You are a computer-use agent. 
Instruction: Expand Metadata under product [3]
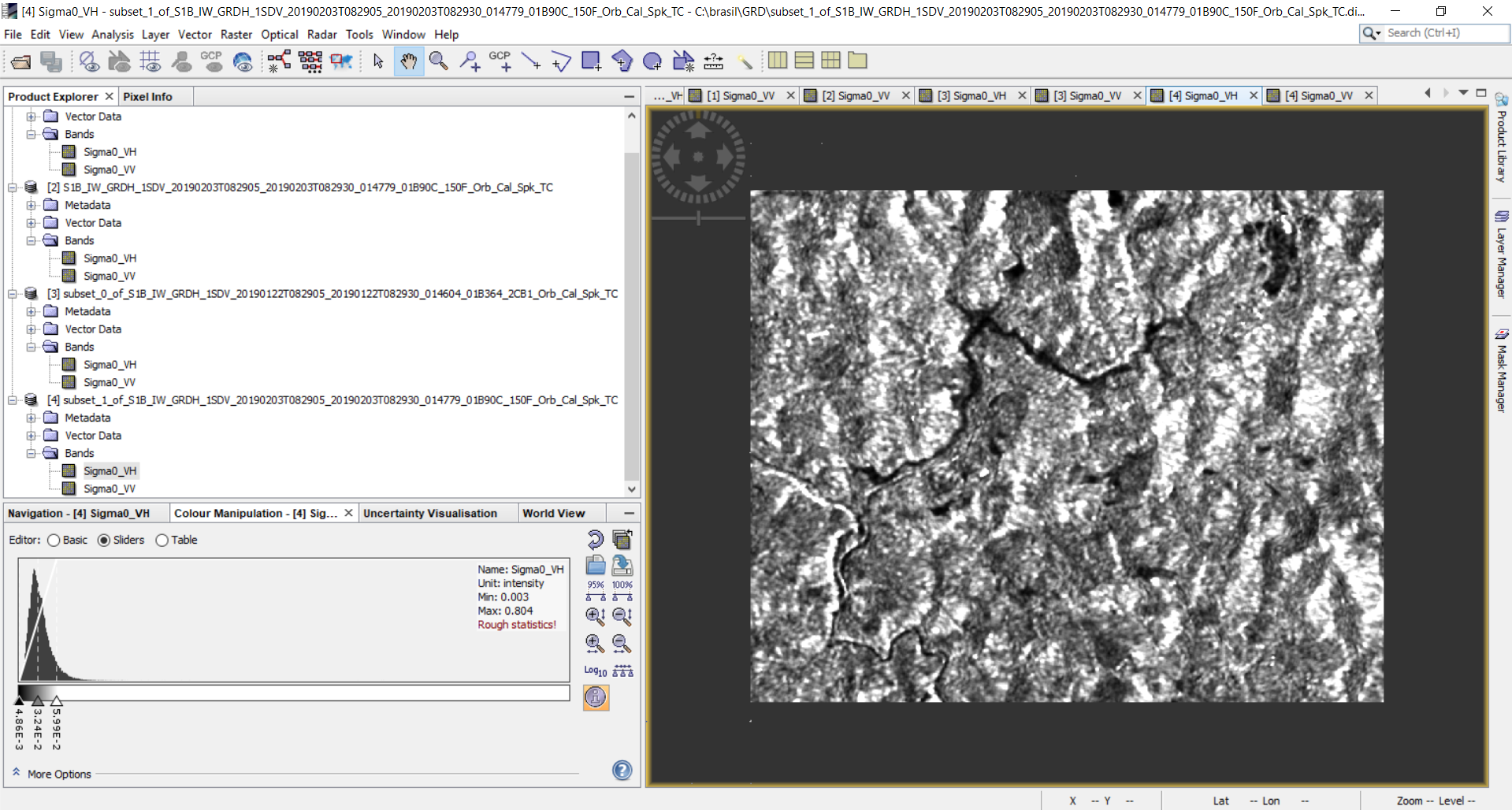pyautogui.click(x=32, y=311)
